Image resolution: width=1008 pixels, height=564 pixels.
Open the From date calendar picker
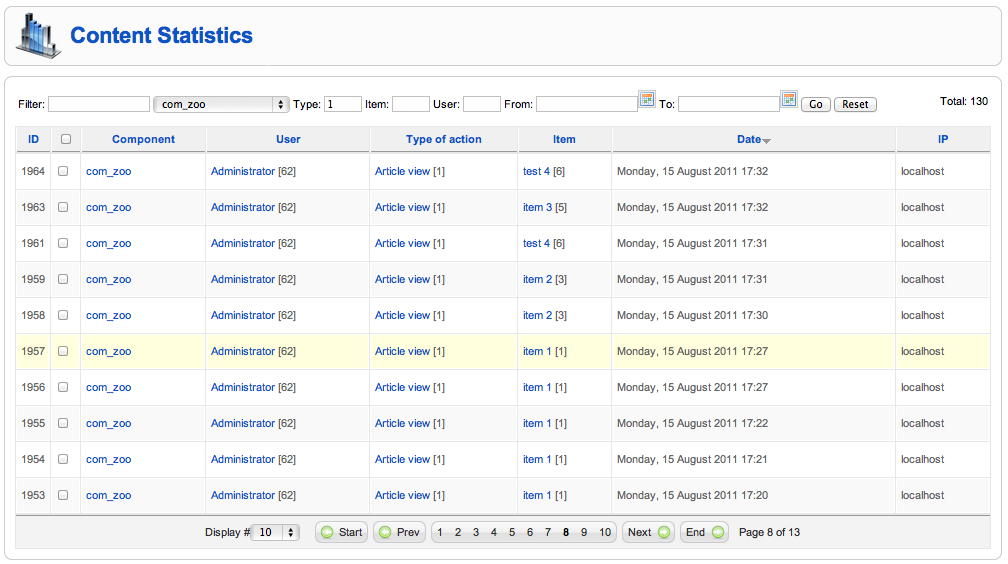point(647,99)
